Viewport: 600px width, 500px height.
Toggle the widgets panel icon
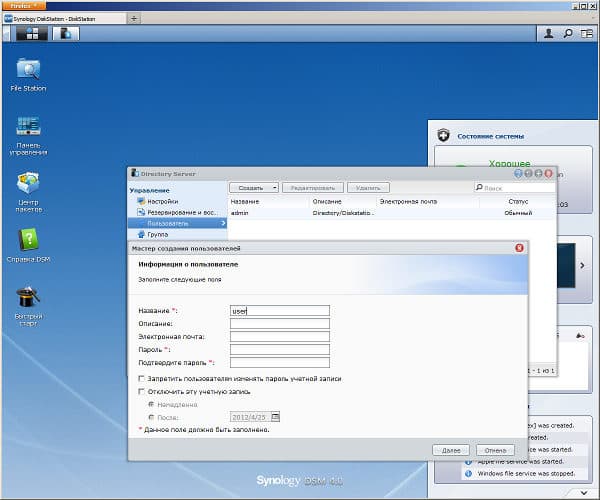tap(587, 34)
